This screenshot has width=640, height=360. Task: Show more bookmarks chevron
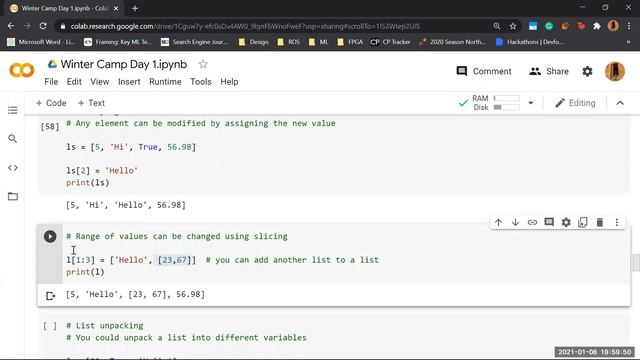(628, 42)
